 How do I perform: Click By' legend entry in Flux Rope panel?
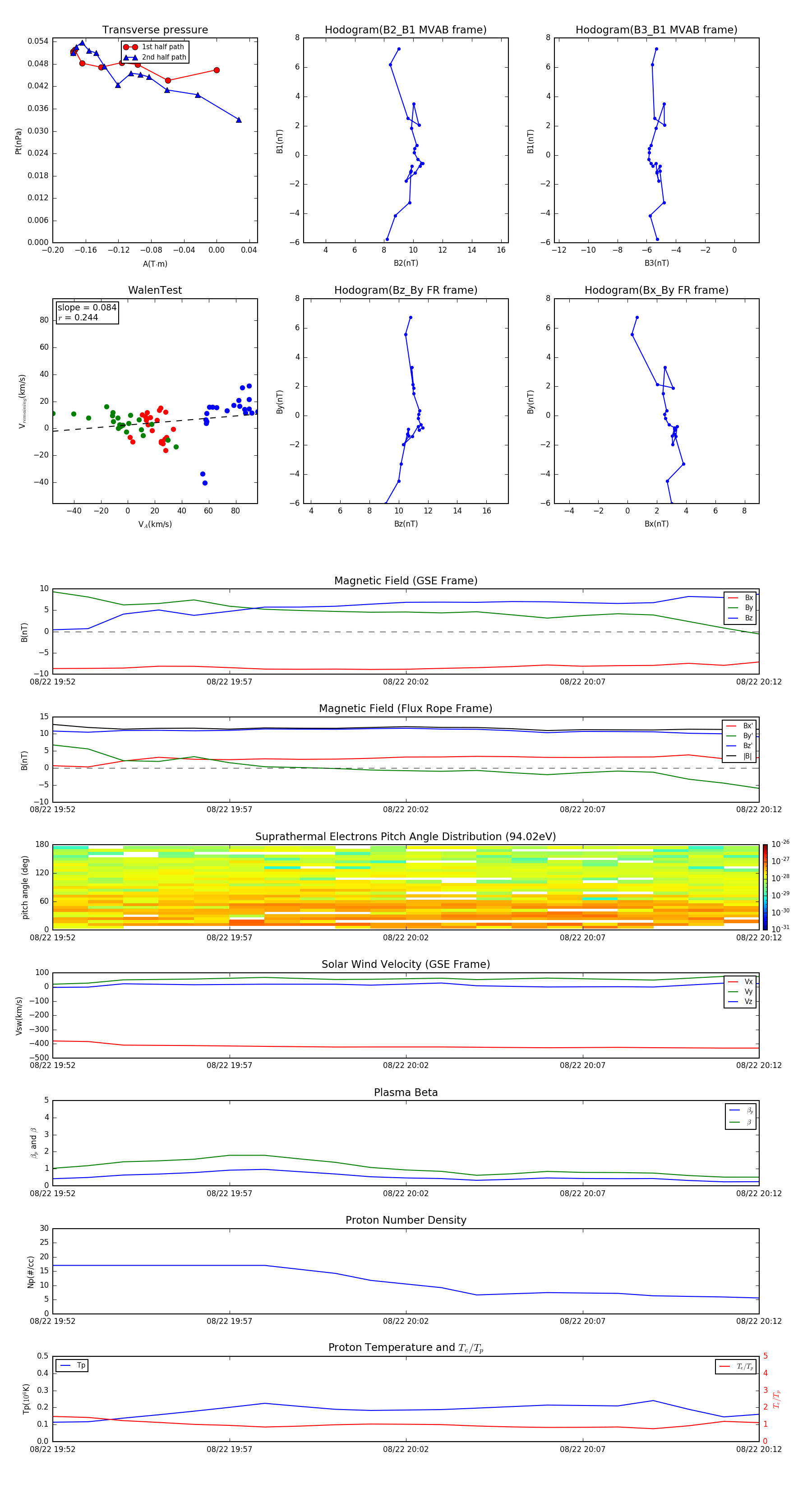(x=740, y=736)
